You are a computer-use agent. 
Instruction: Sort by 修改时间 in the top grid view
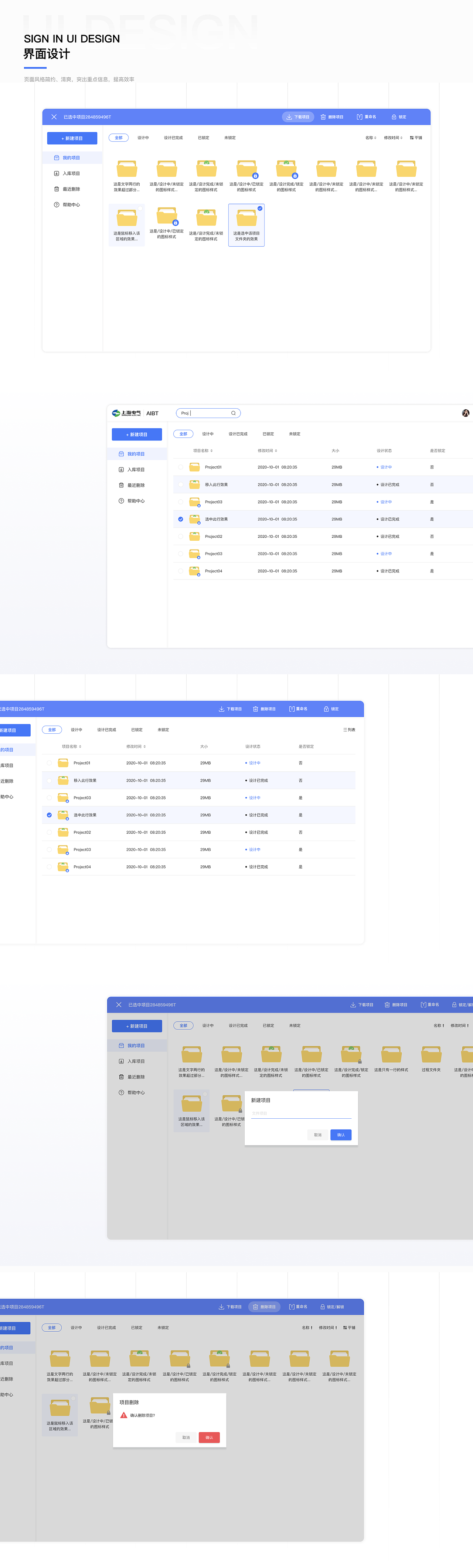pyautogui.click(x=393, y=138)
